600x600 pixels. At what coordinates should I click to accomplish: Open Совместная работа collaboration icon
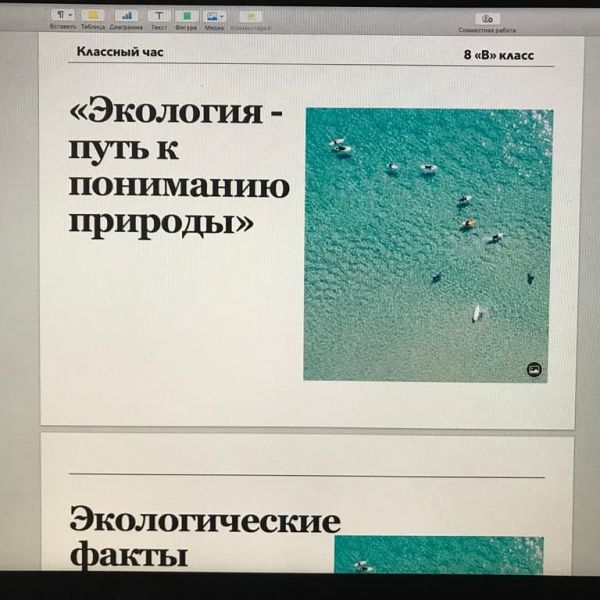[487, 18]
